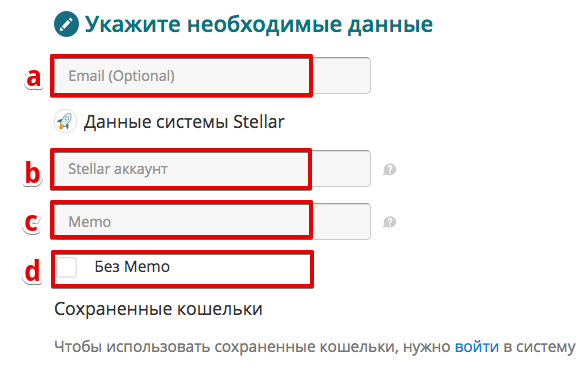Image resolution: width=584 pixels, height=367 pixels.
Task: Click the Чтобы использовать сохраненные кошельки sentence
Action: pyautogui.click(x=315, y=347)
